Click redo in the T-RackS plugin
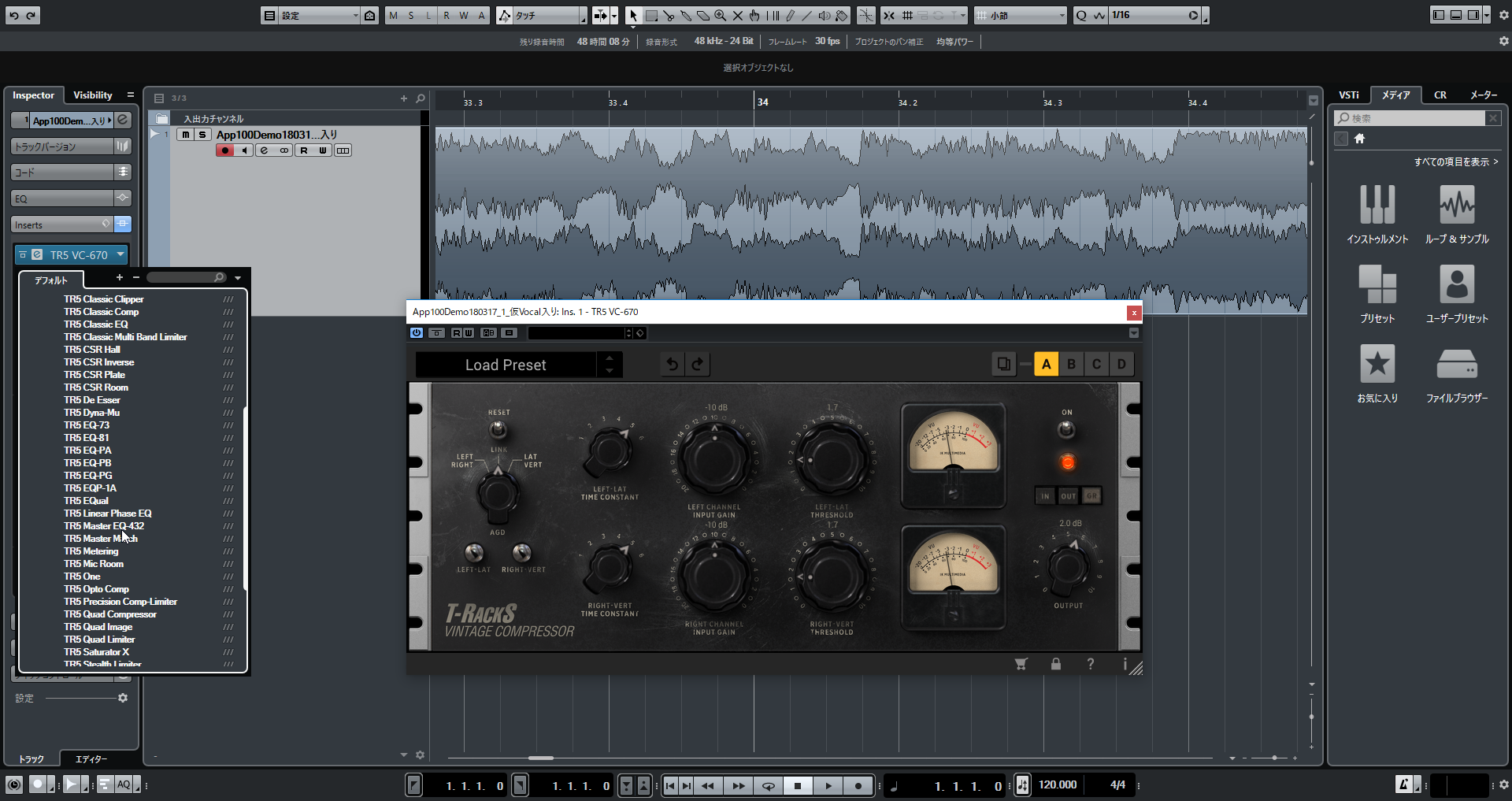This screenshot has height=801, width=1512. coord(698,364)
